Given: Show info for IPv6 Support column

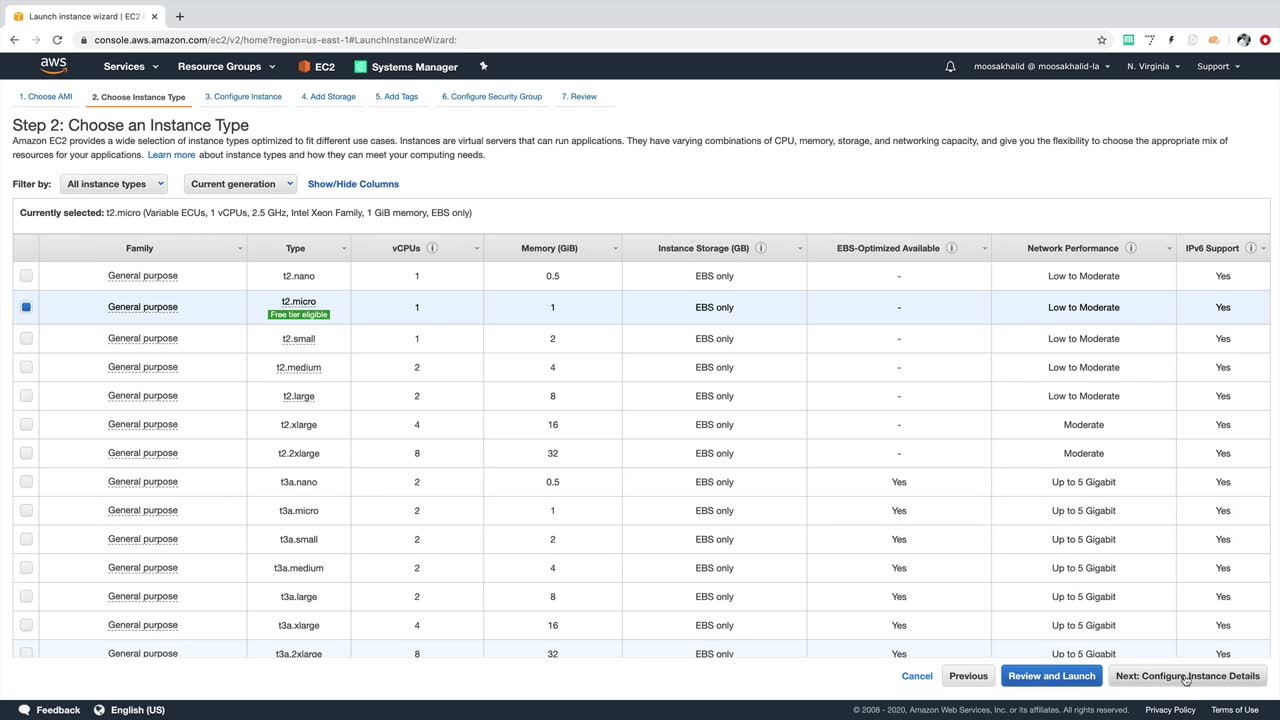Looking at the screenshot, I should point(1250,248).
